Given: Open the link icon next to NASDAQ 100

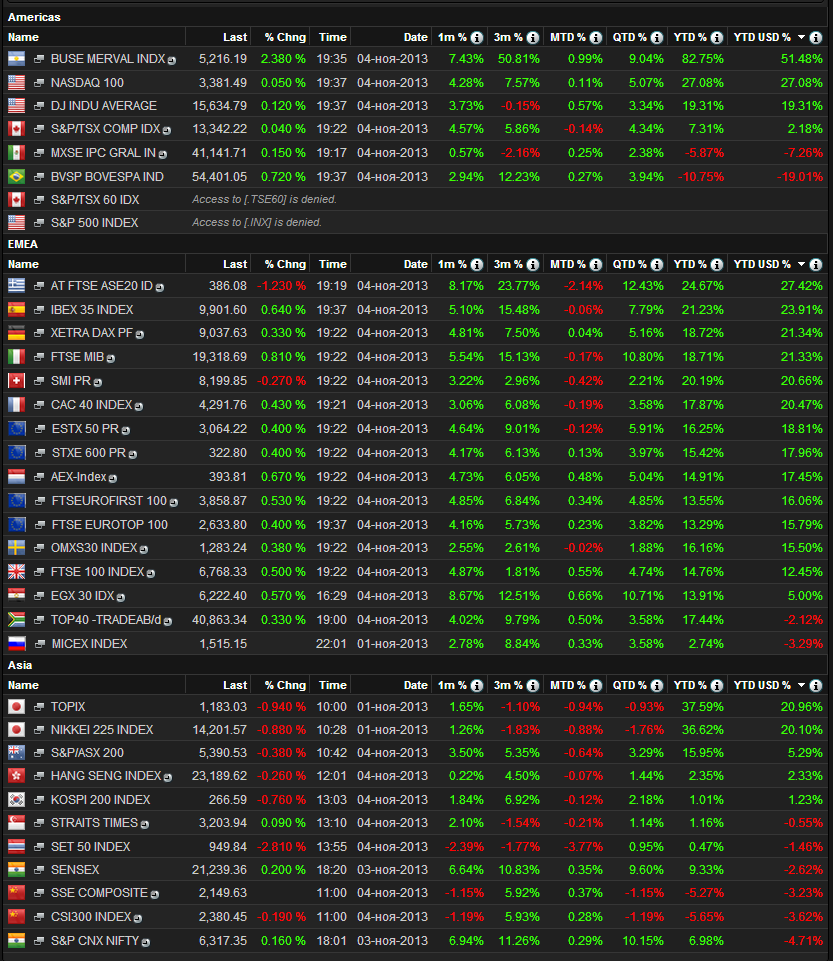Looking at the screenshot, I should click(x=39, y=83).
